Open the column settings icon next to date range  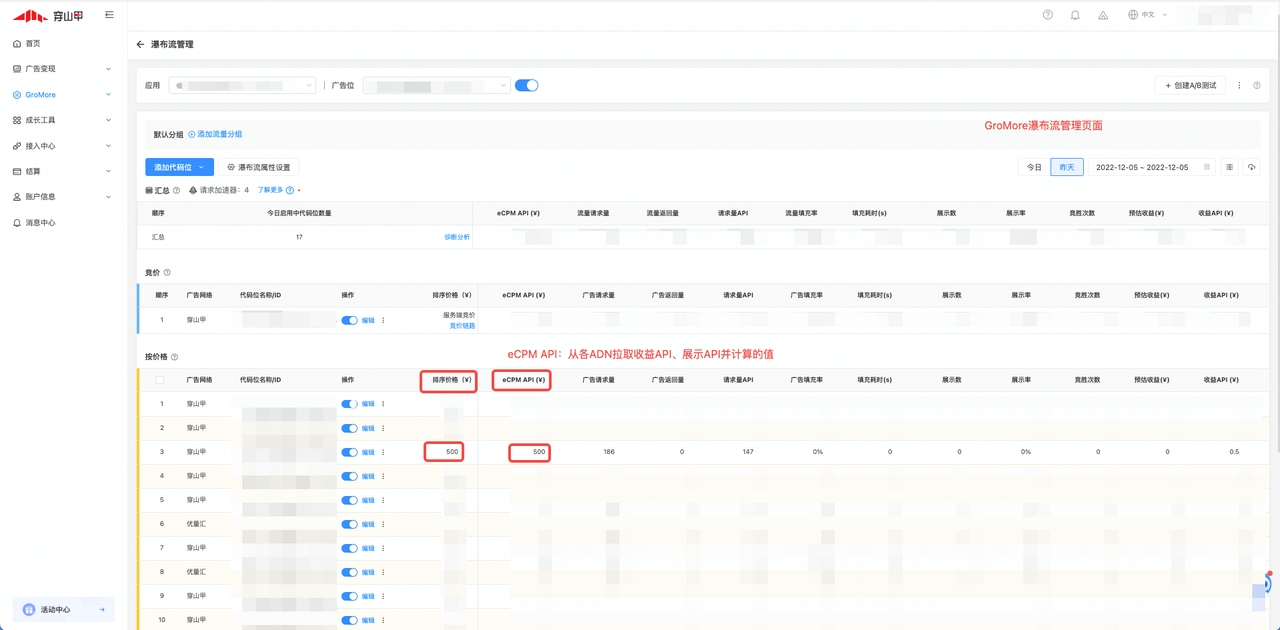1230,167
